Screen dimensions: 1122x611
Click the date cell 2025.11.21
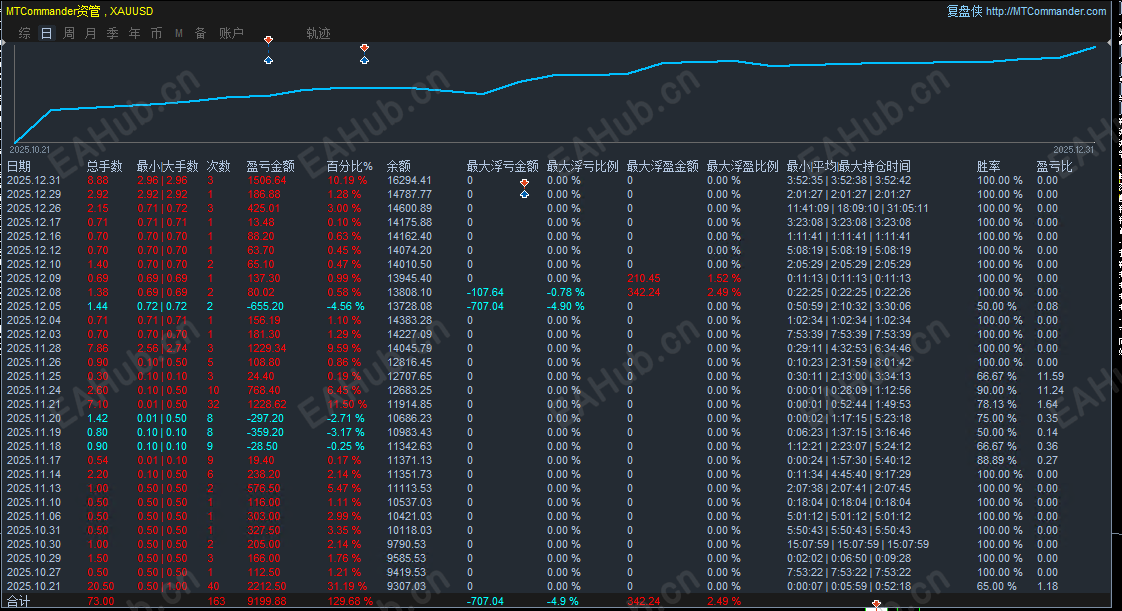click(x=34, y=404)
